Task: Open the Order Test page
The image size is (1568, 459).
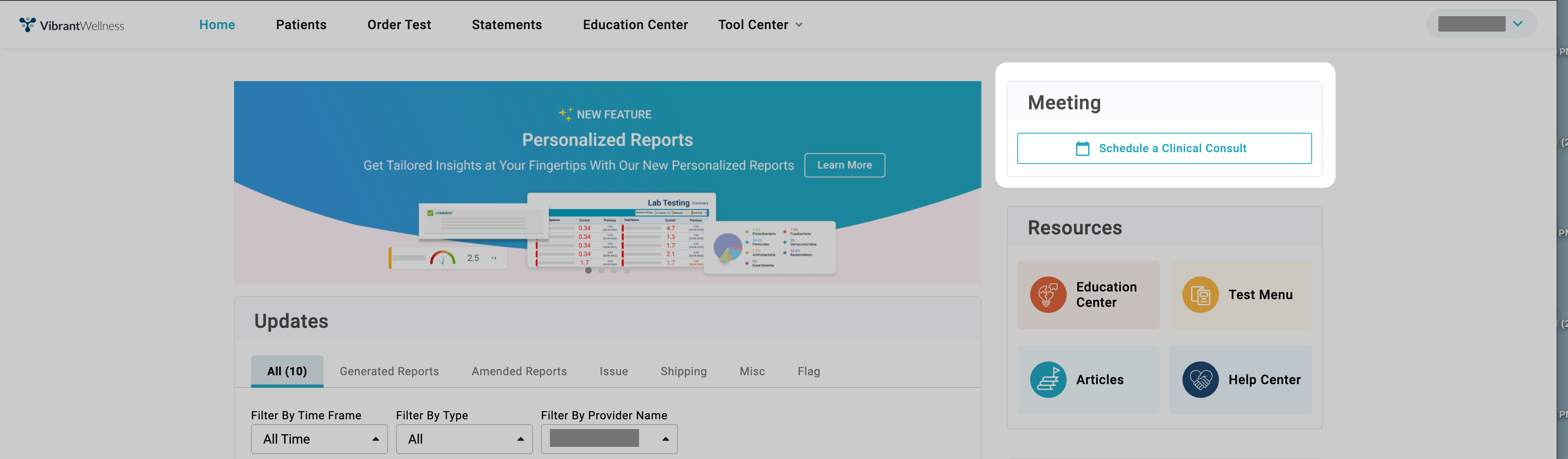Action: [399, 25]
